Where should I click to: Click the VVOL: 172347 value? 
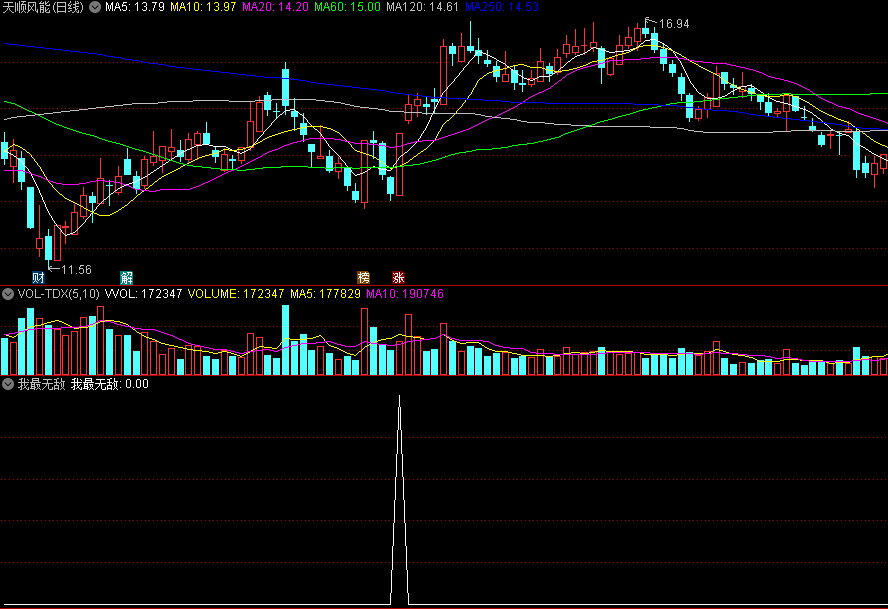(x=144, y=294)
